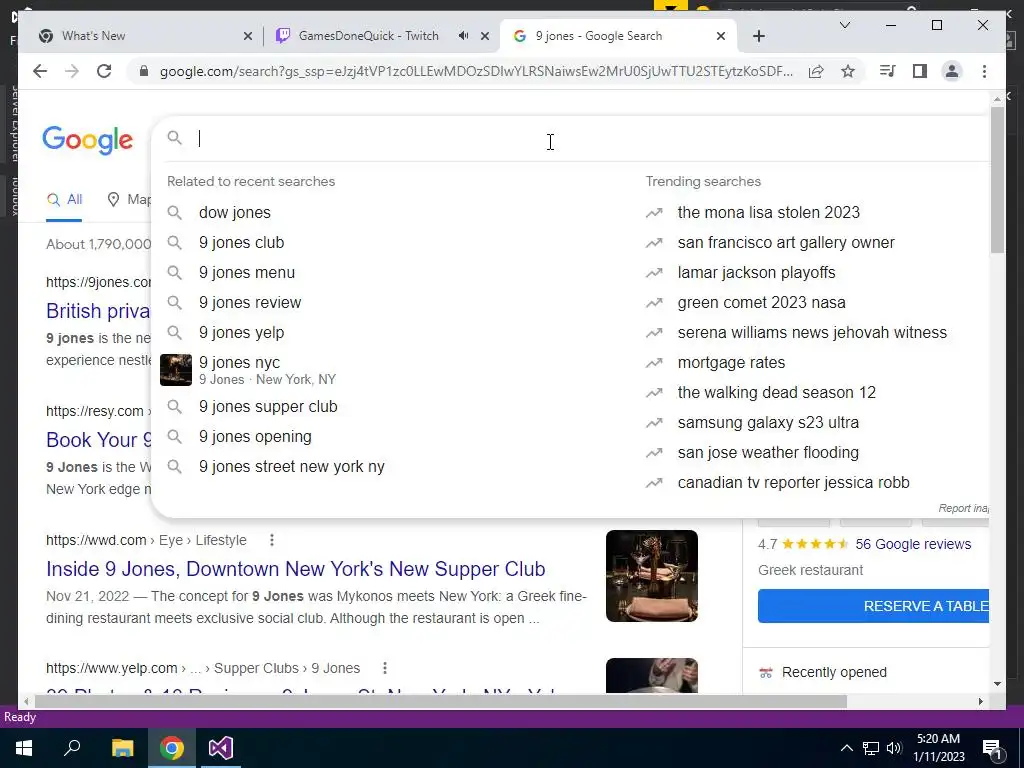Choose the '9 jones club' suggestion
The width and height of the screenshot is (1024, 768).
coord(242,242)
